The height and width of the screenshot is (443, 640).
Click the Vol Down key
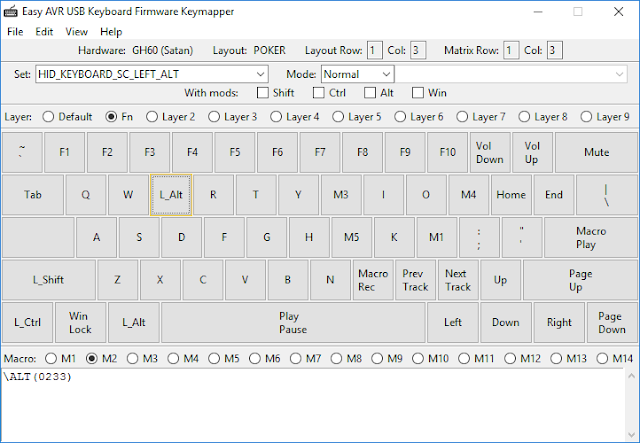tap(490, 152)
